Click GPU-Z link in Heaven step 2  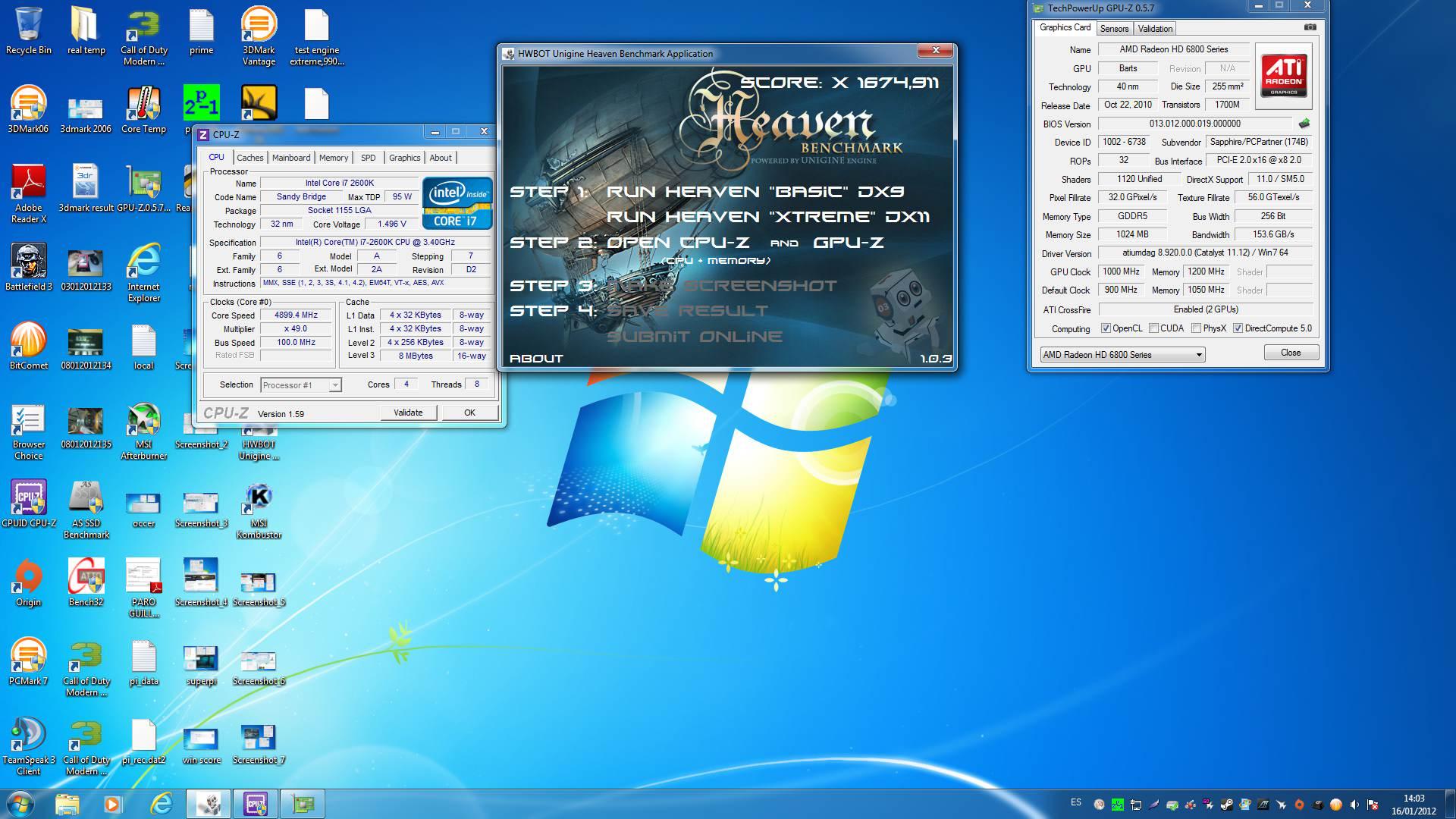(x=849, y=243)
